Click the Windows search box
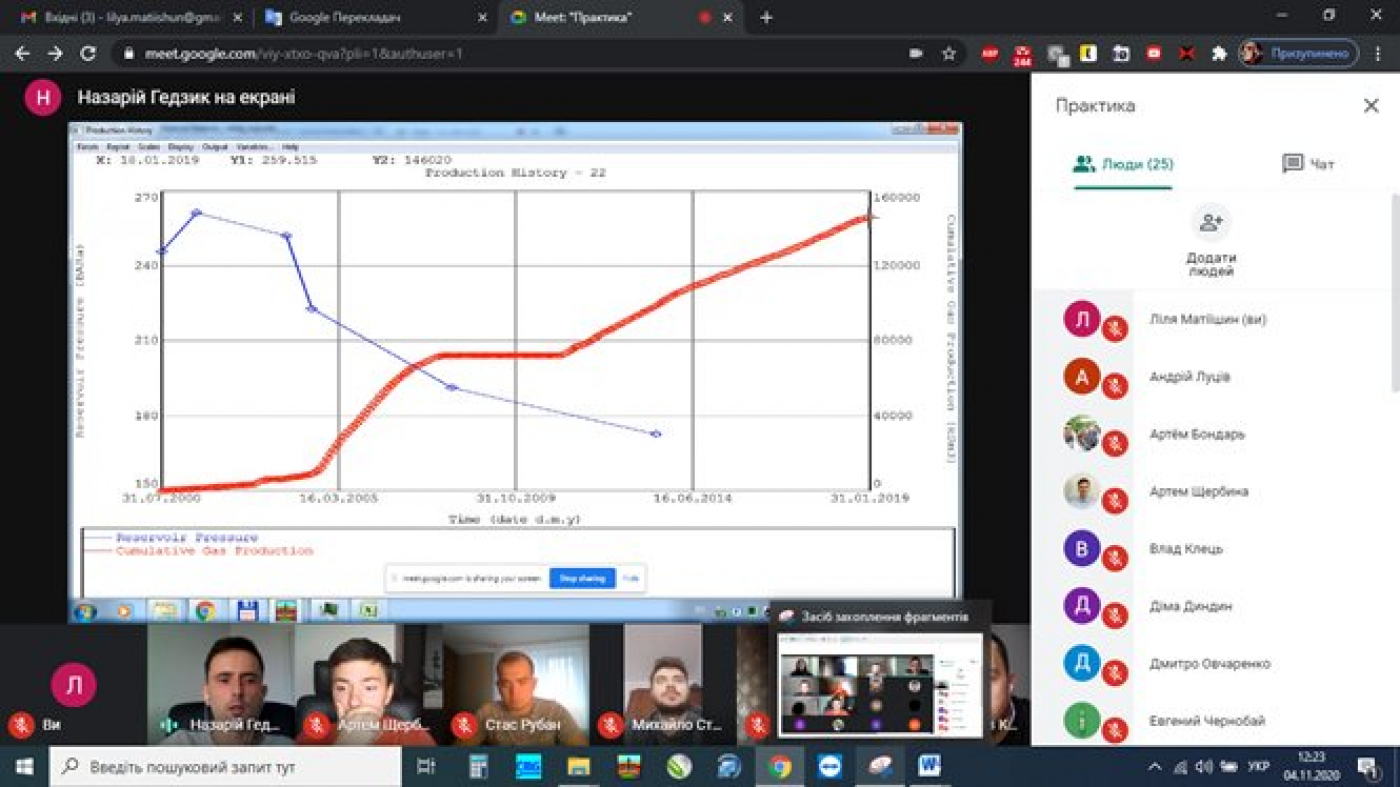The image size is (1400, 787). point(225,767)
